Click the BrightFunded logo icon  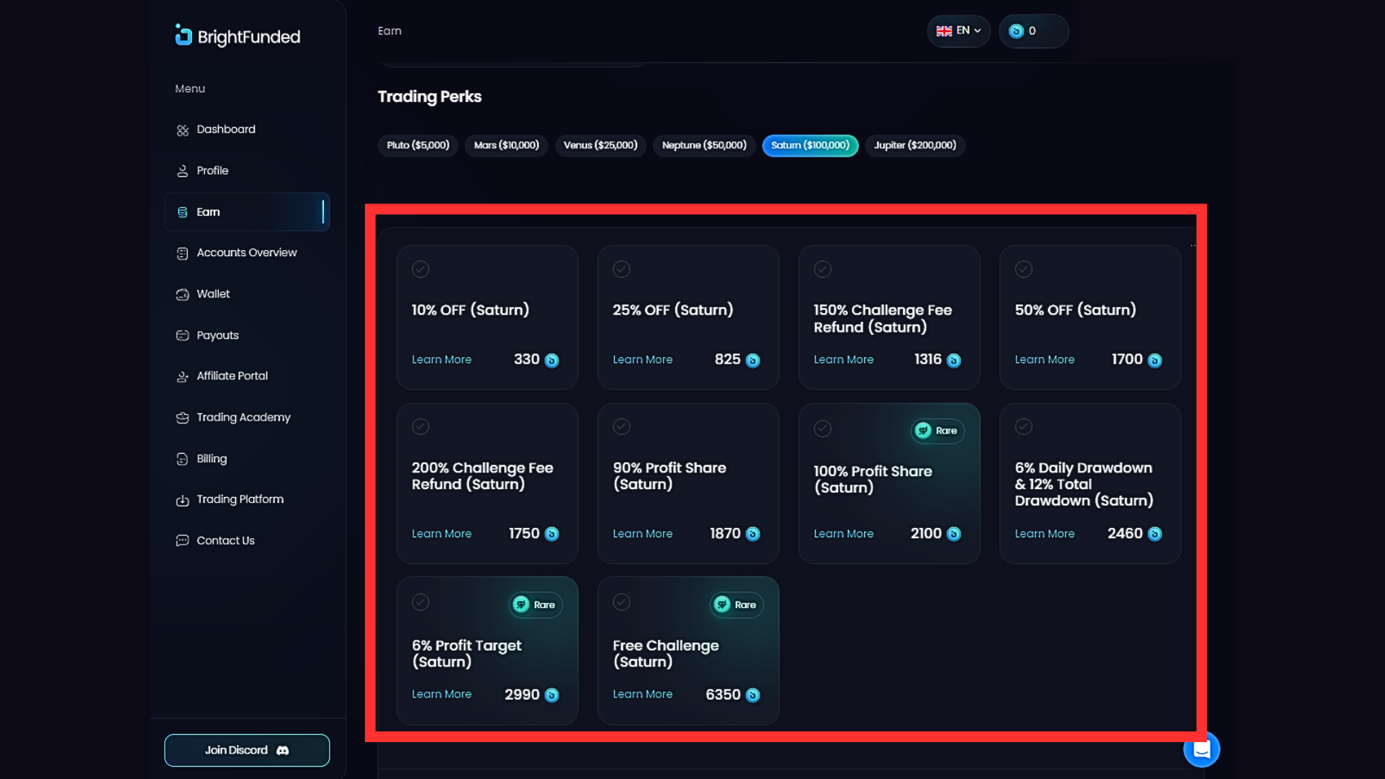click(x=183, y=36)
